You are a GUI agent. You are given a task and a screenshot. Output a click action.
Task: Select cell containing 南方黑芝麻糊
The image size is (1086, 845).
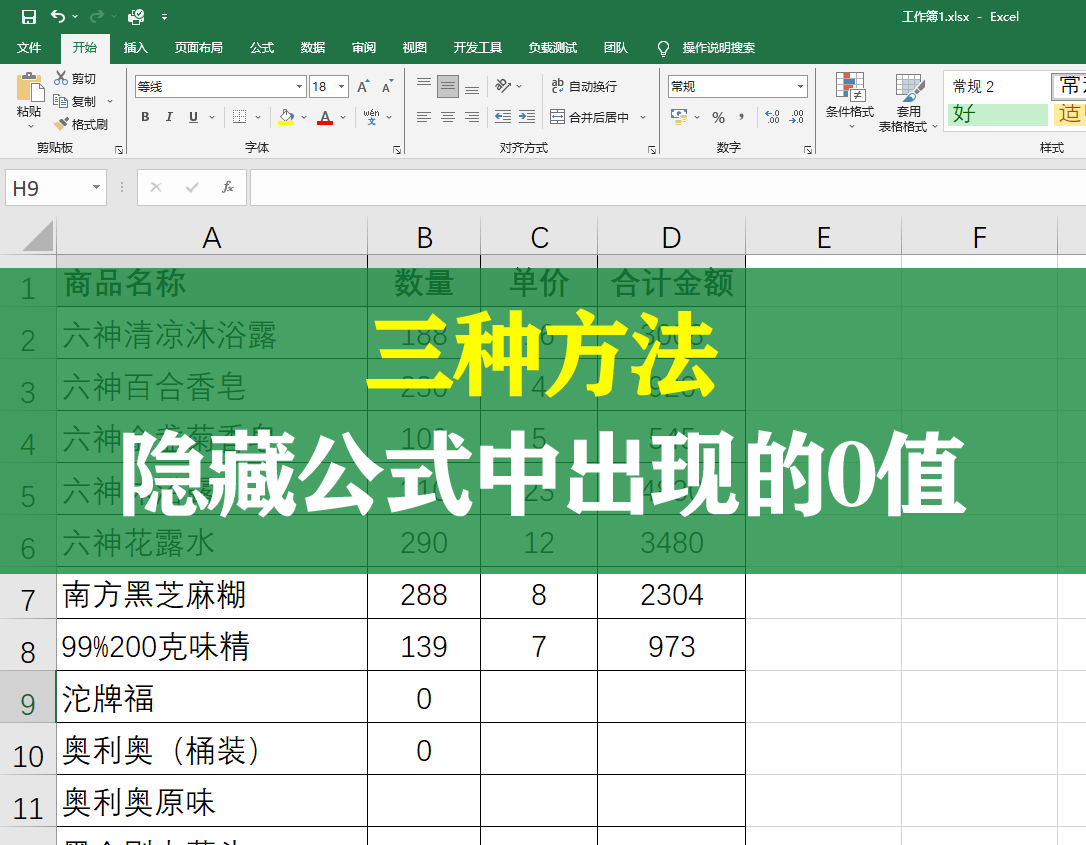[212, 595]
